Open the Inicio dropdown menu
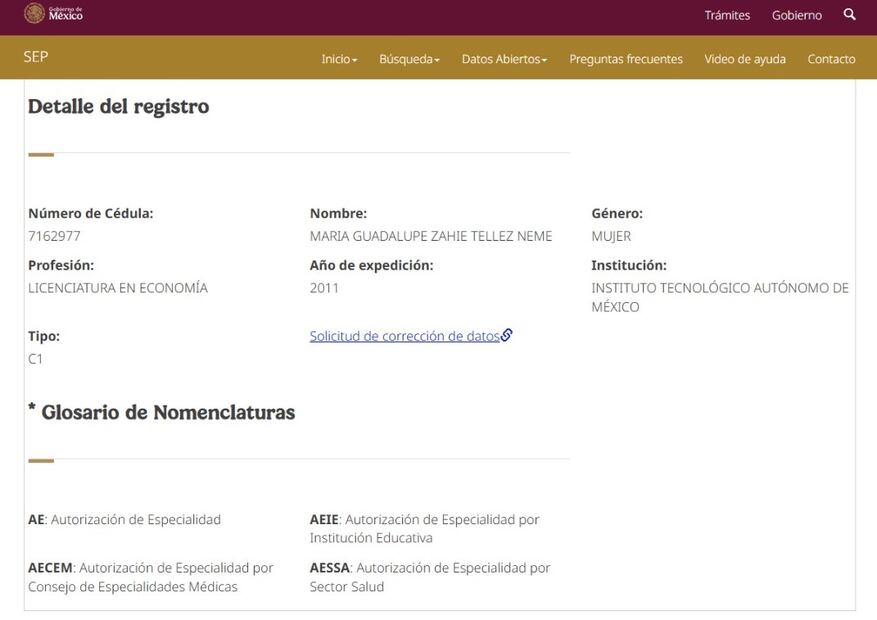 tap(339, 59)
